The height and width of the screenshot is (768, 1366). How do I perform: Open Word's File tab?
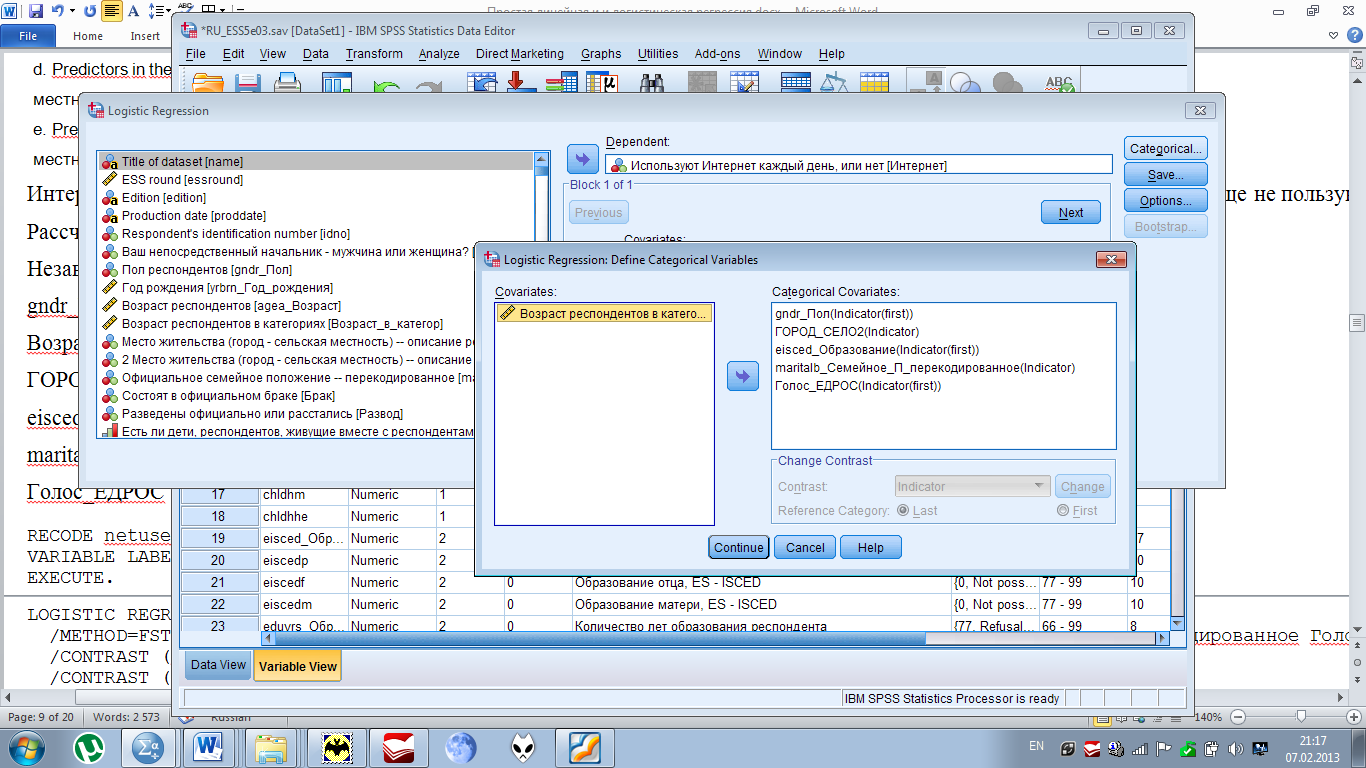pos(28,35)
